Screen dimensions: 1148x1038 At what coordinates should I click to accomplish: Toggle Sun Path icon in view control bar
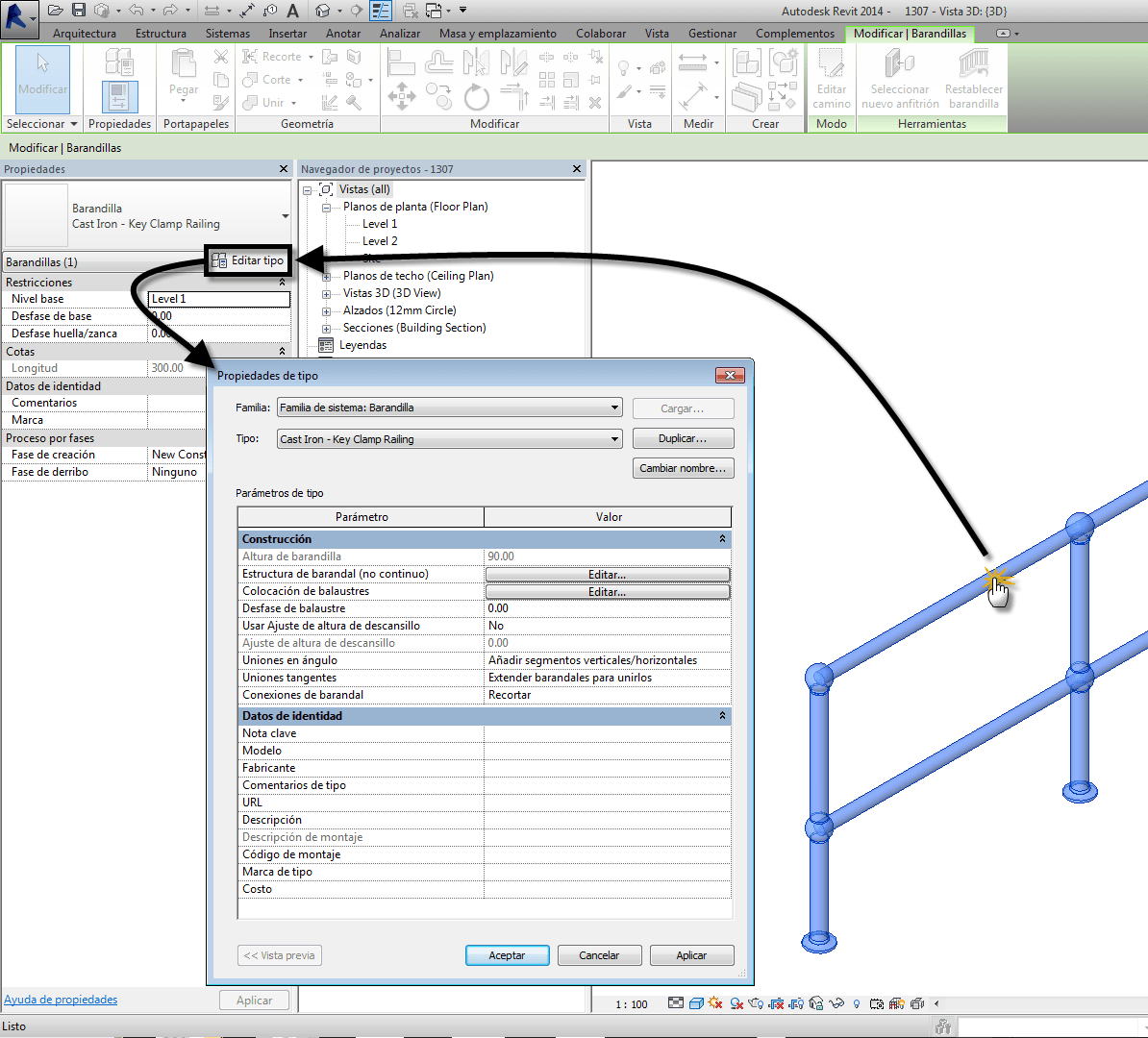coord(715,1003)
